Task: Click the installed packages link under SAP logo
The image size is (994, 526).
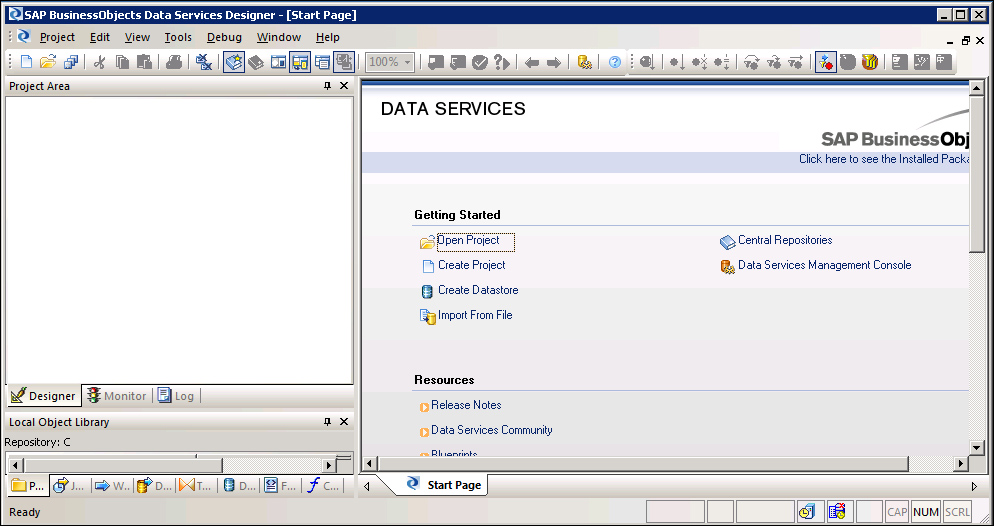Action: [x=884, y=159]
